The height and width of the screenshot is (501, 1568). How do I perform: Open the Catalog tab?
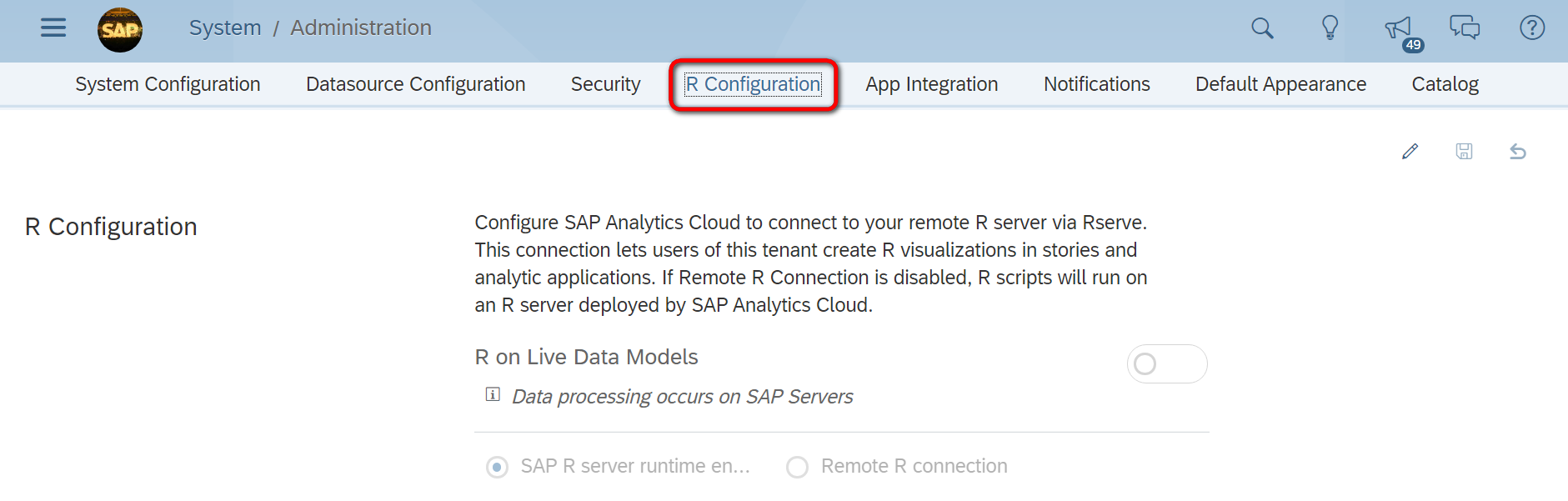[x=1445, y=84]
